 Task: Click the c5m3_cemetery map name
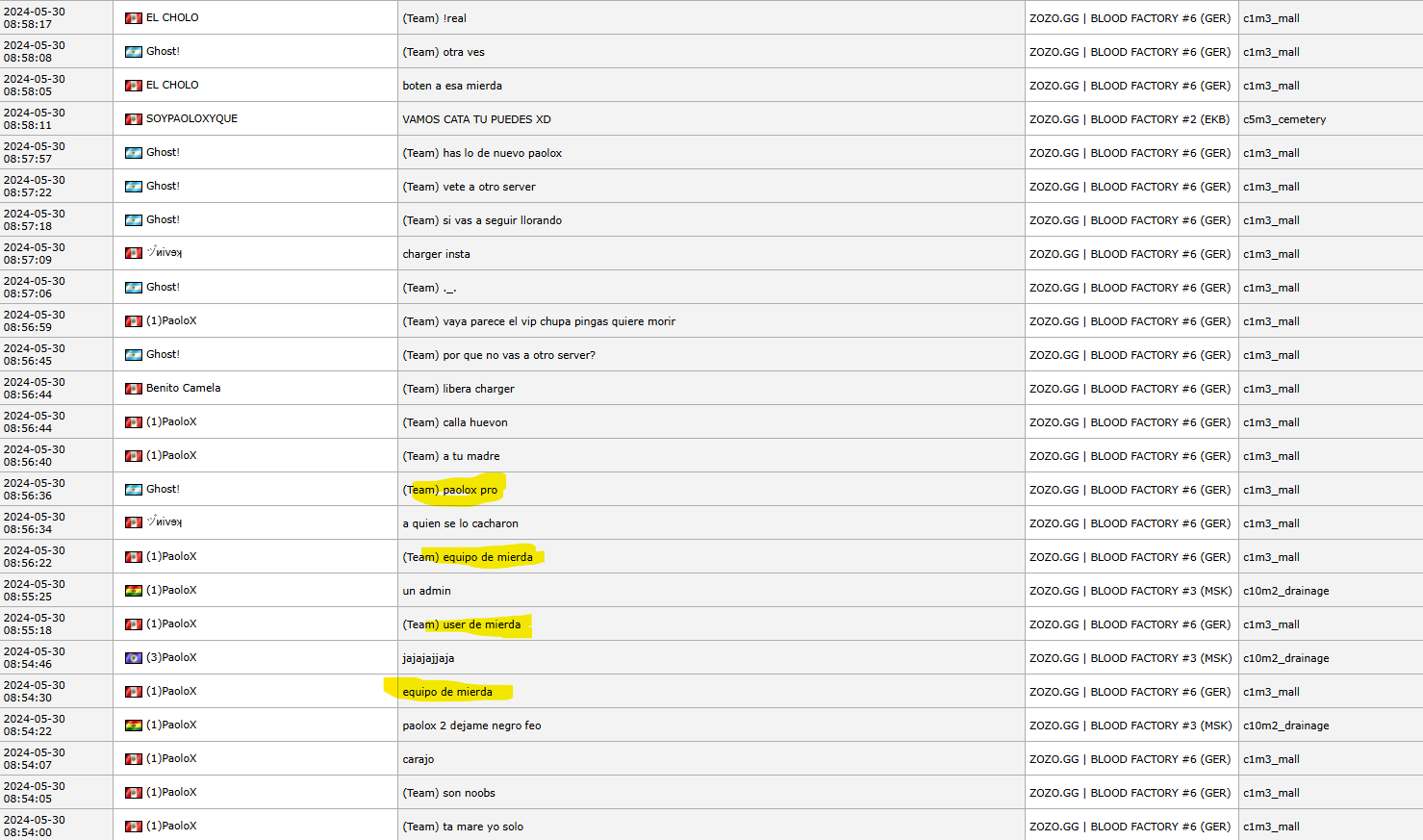tap(1283, 119)
